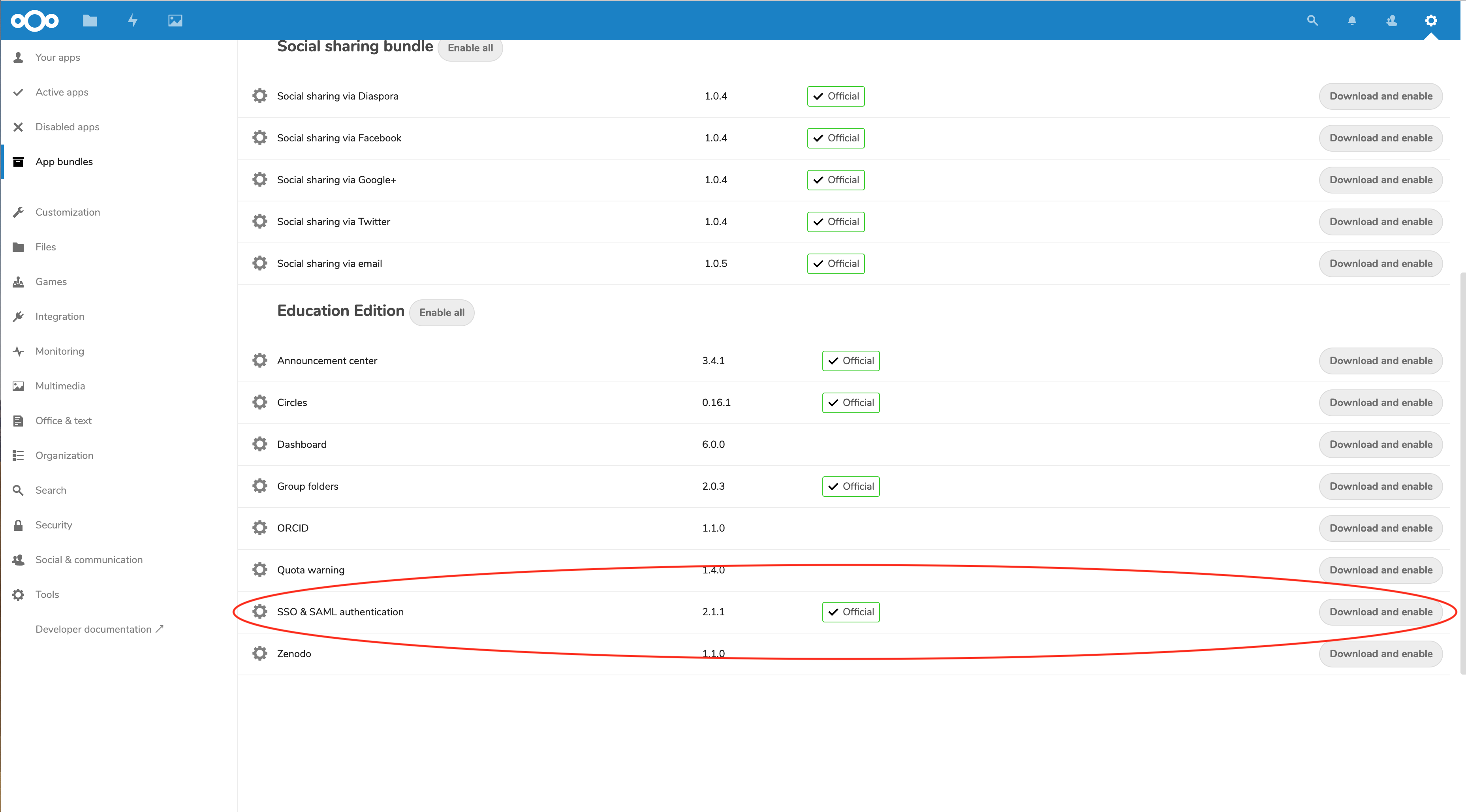Viewport: 1466px width, 812px height.
Task: Open the Developer documentation link
Action: [98, 629]
